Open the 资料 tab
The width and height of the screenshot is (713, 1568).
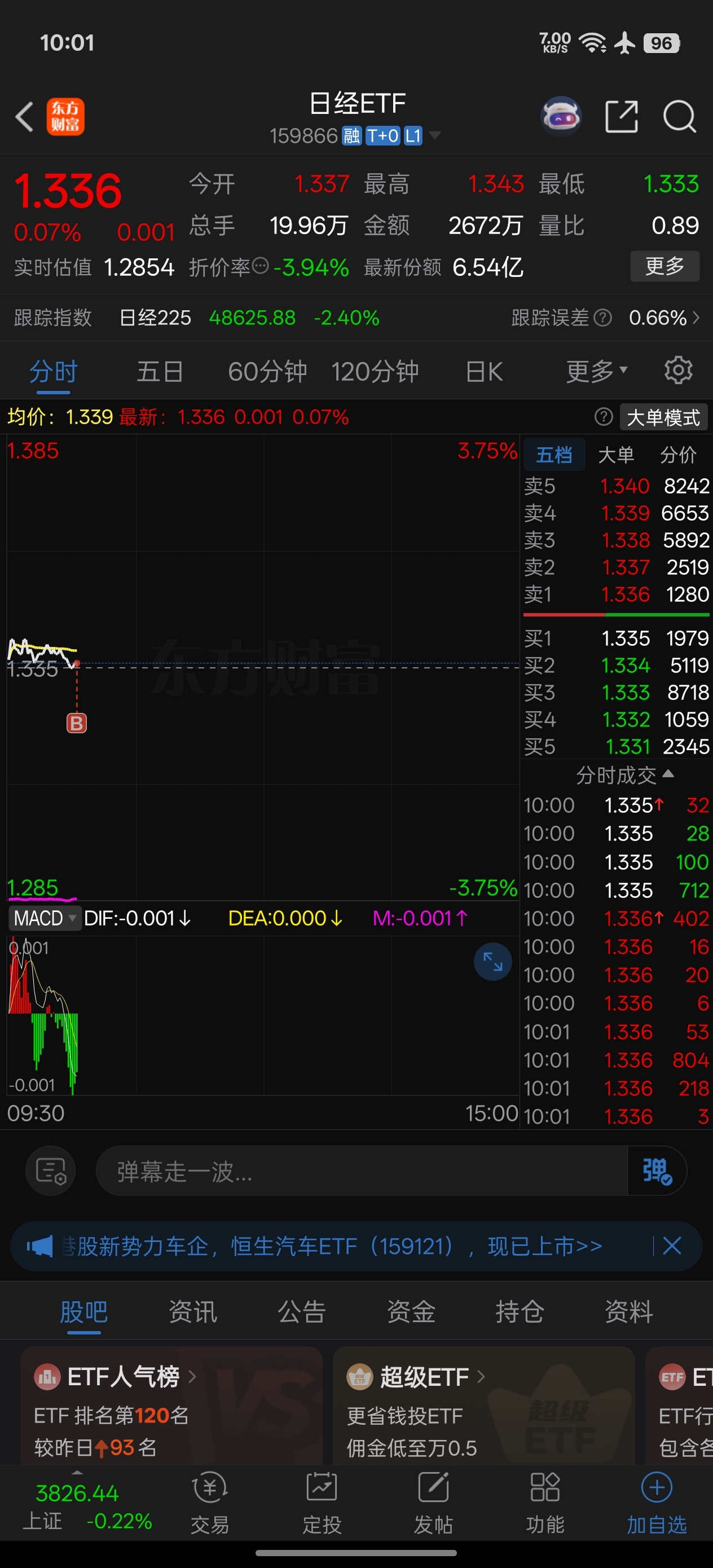pyautogui.click(x=629, y=1312)
